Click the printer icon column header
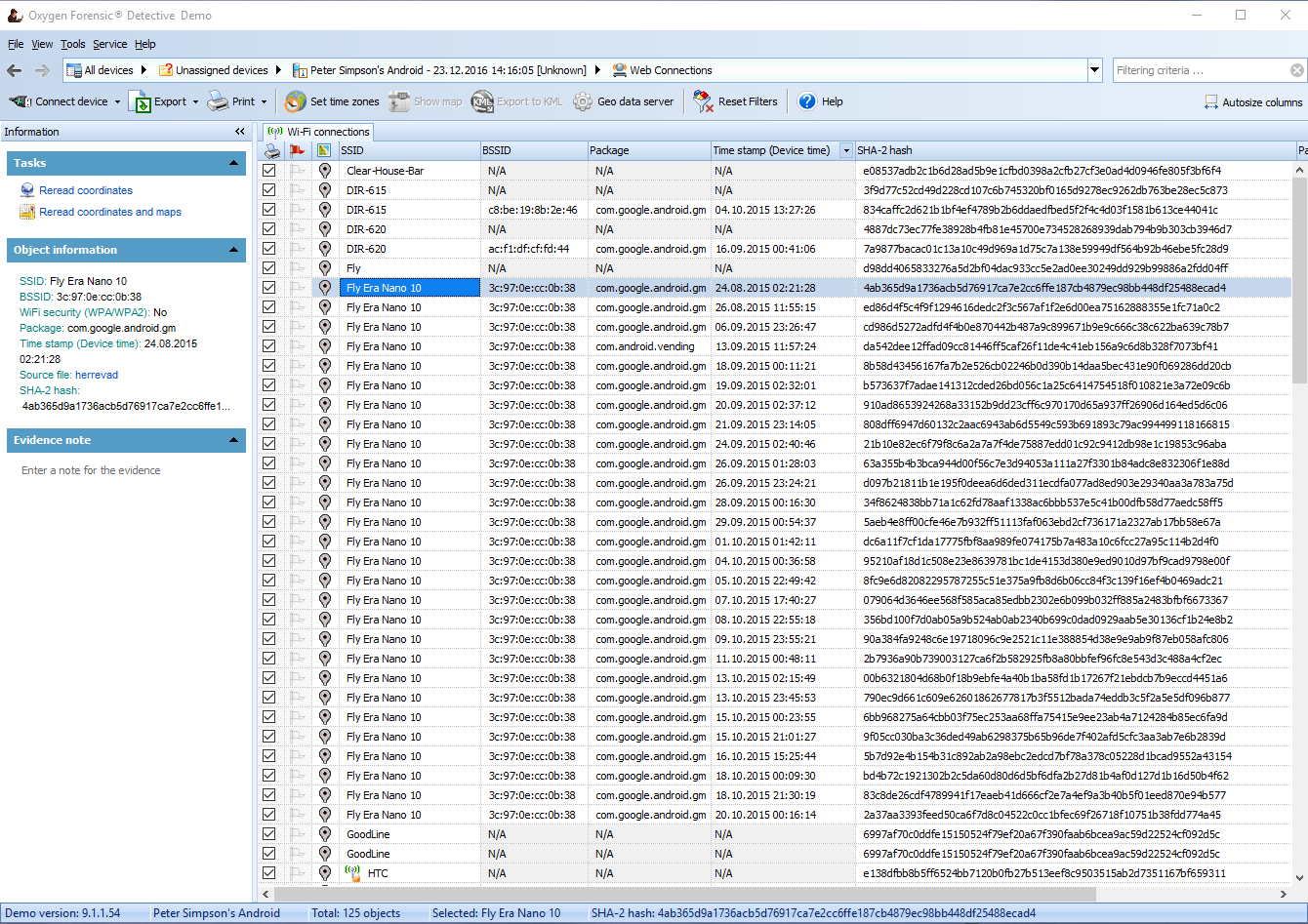 270,150
